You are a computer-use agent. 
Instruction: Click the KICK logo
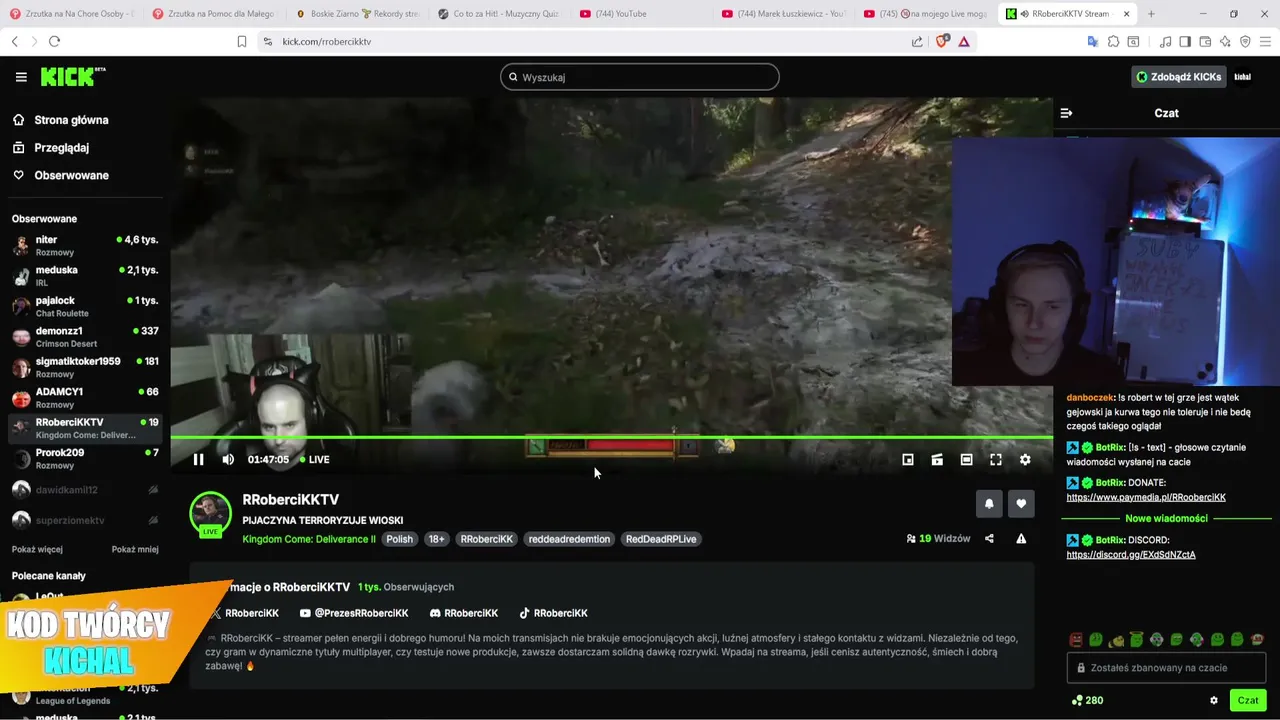[72, 77]
